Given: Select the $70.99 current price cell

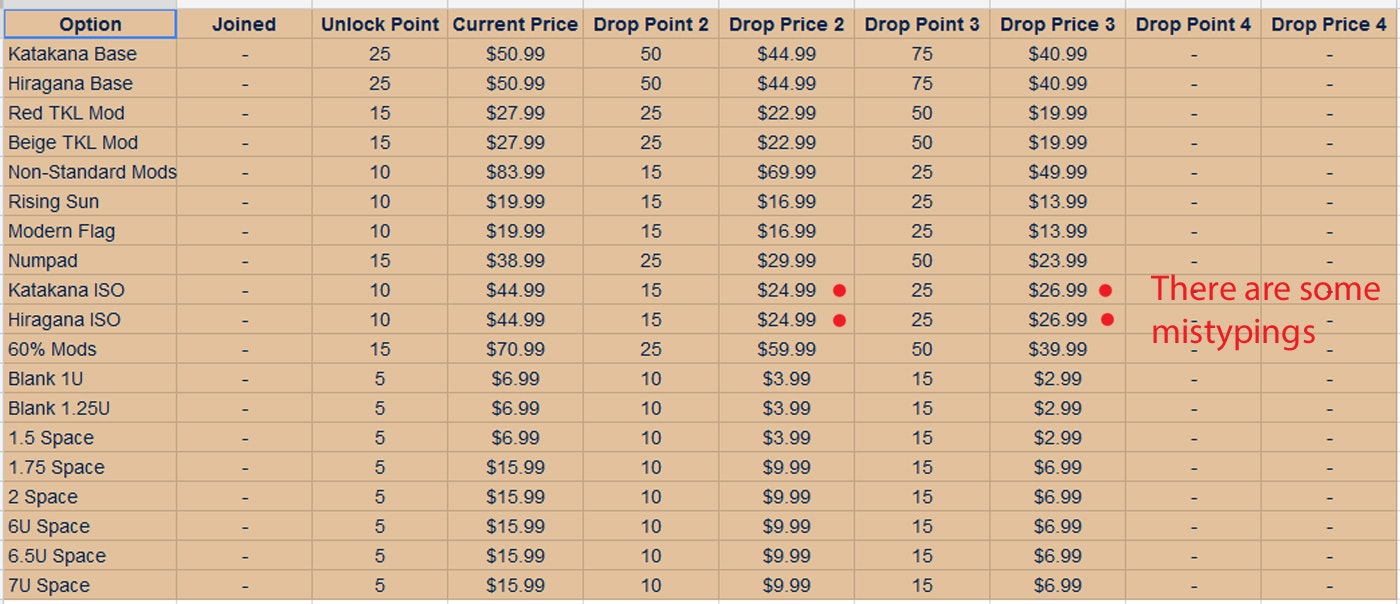Looking at the screenshot, I should [x=516, y=350].
